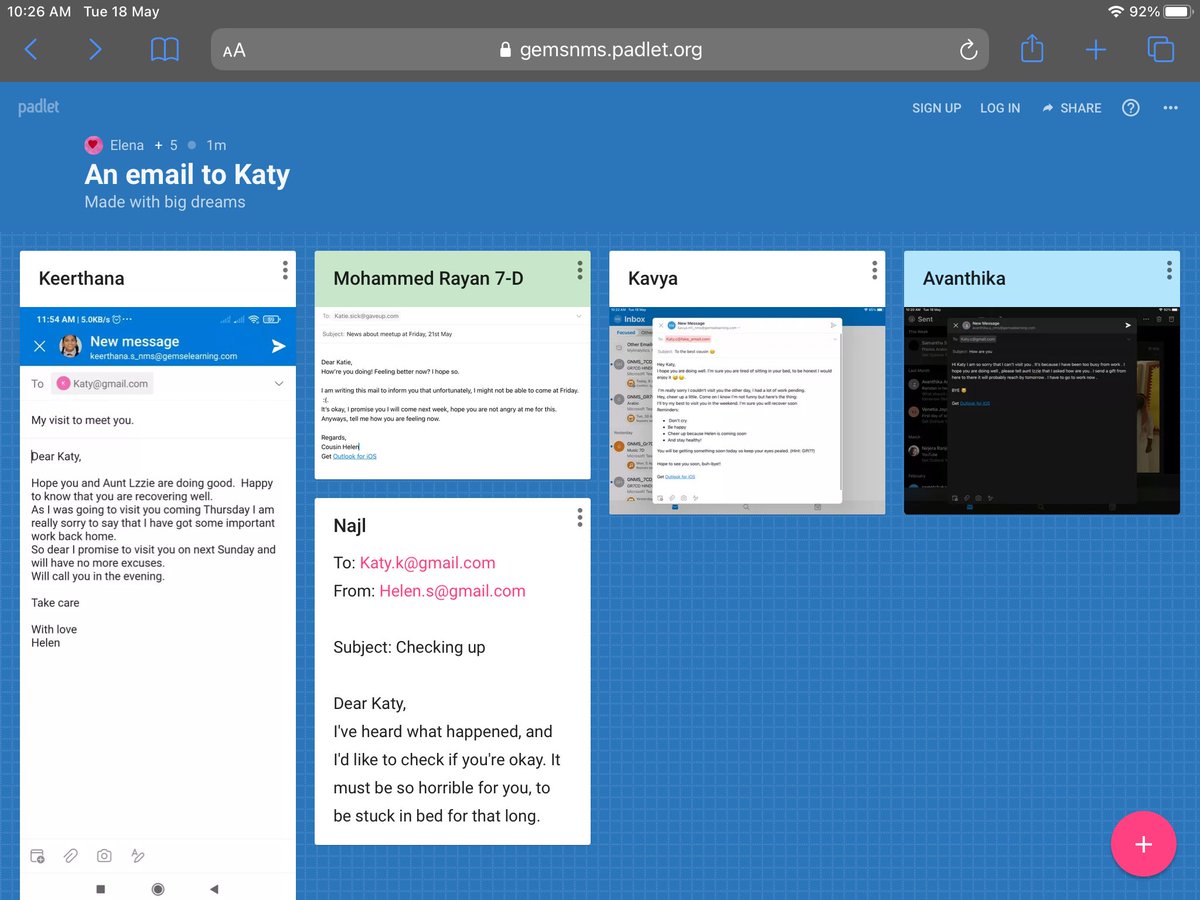Click the Najl post title

[350, 525]
